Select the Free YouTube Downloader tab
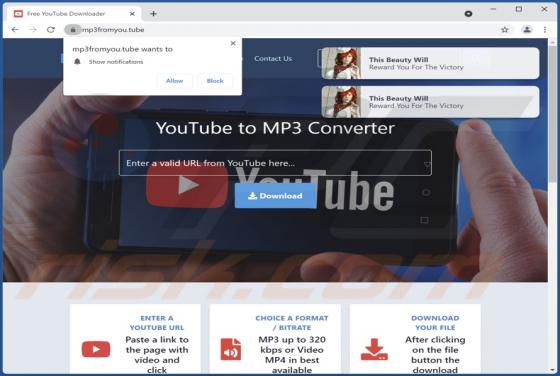This screenshot has height=376, width=560. point(73,14)
